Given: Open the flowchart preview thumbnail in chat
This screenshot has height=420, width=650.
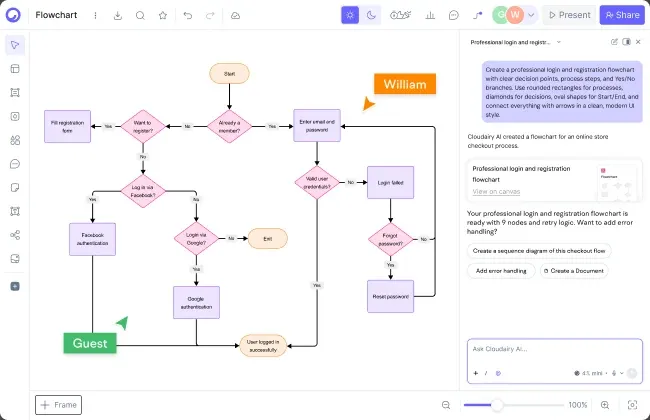Looking at the screenshot, I should (x=618, y=183).
